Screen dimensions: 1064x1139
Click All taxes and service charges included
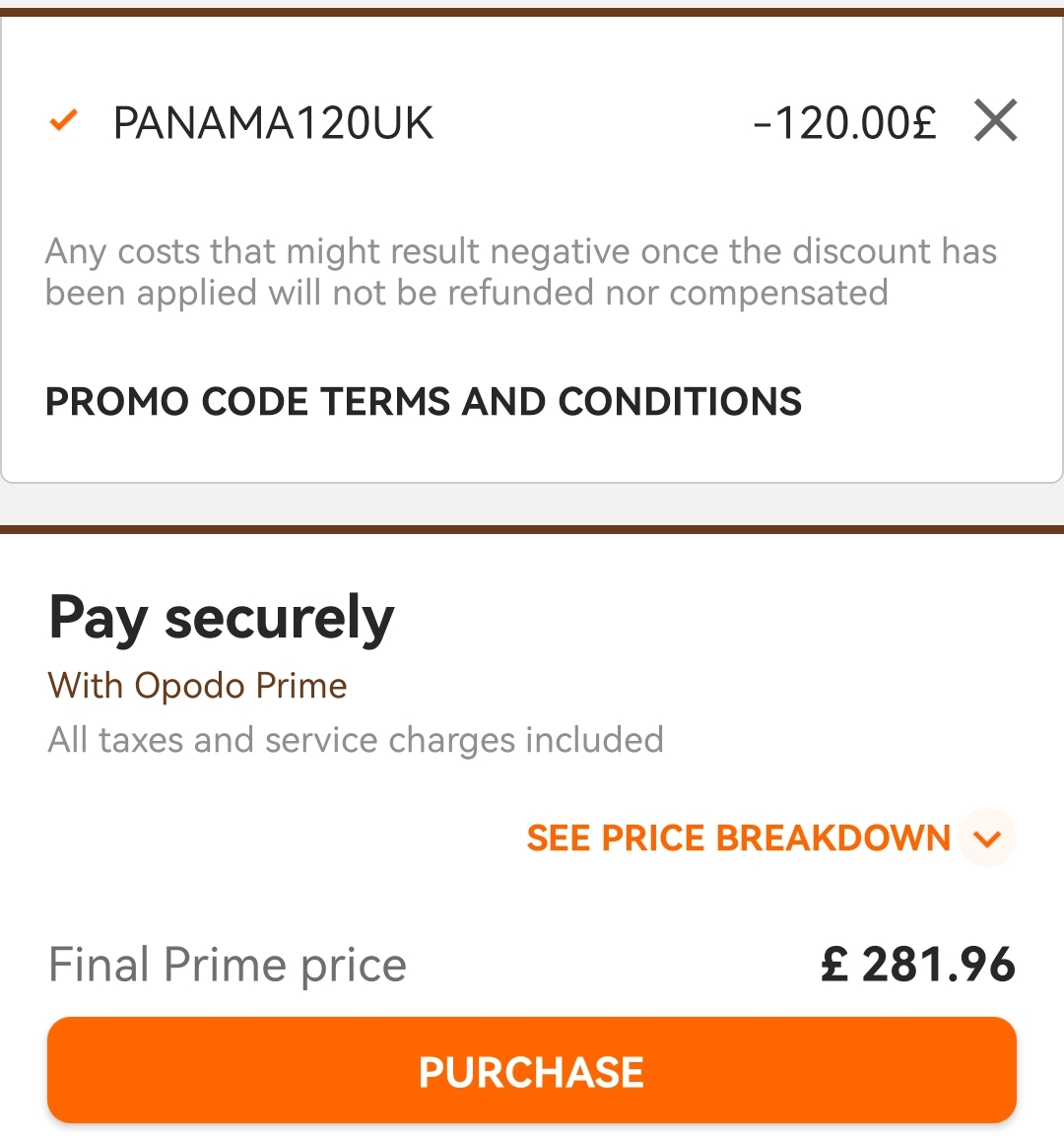click(x=356, y=740)
